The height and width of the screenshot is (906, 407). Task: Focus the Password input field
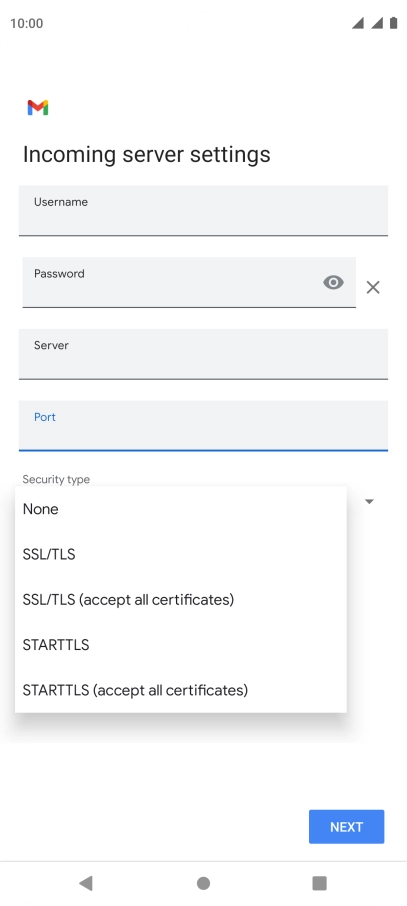[x=189, y=282]
